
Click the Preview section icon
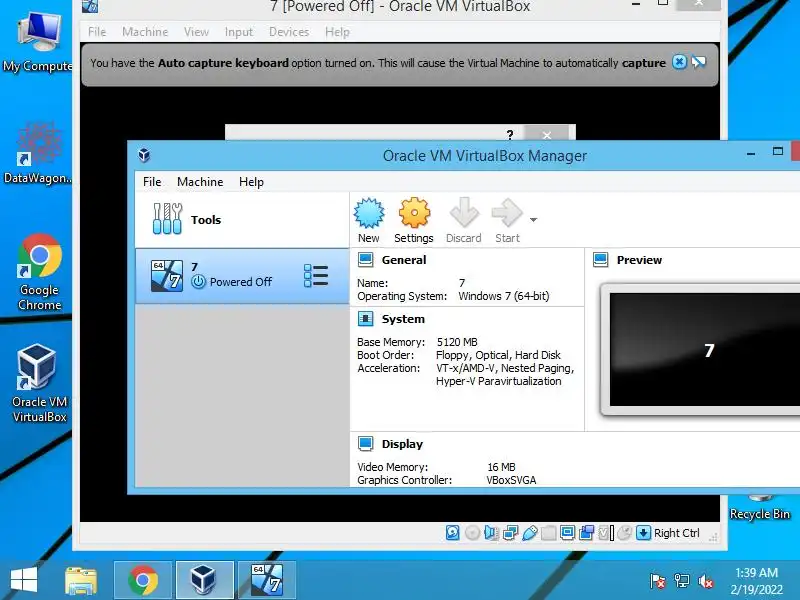point(601,260)
